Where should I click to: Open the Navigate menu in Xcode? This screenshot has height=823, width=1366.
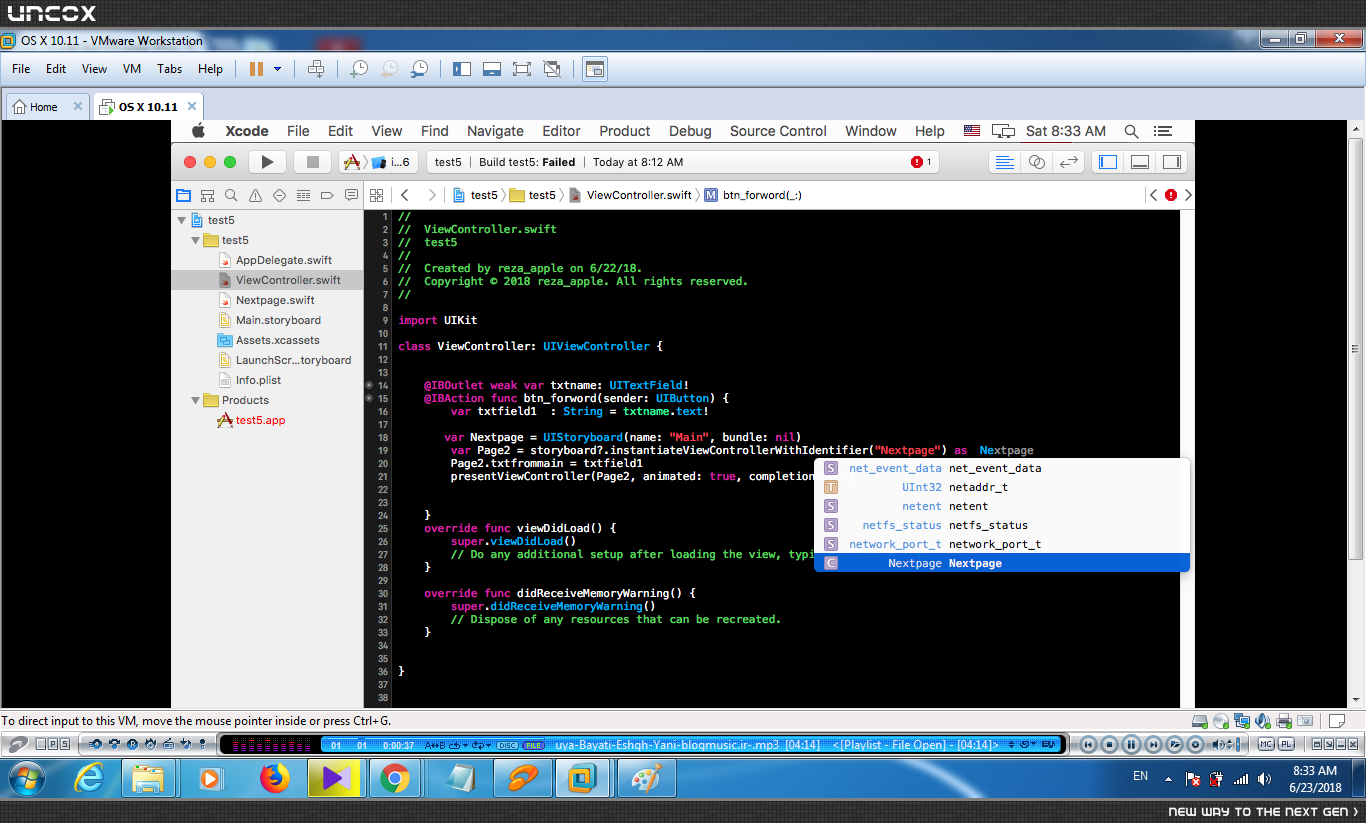pyautogui.click(x=495, y=131)
